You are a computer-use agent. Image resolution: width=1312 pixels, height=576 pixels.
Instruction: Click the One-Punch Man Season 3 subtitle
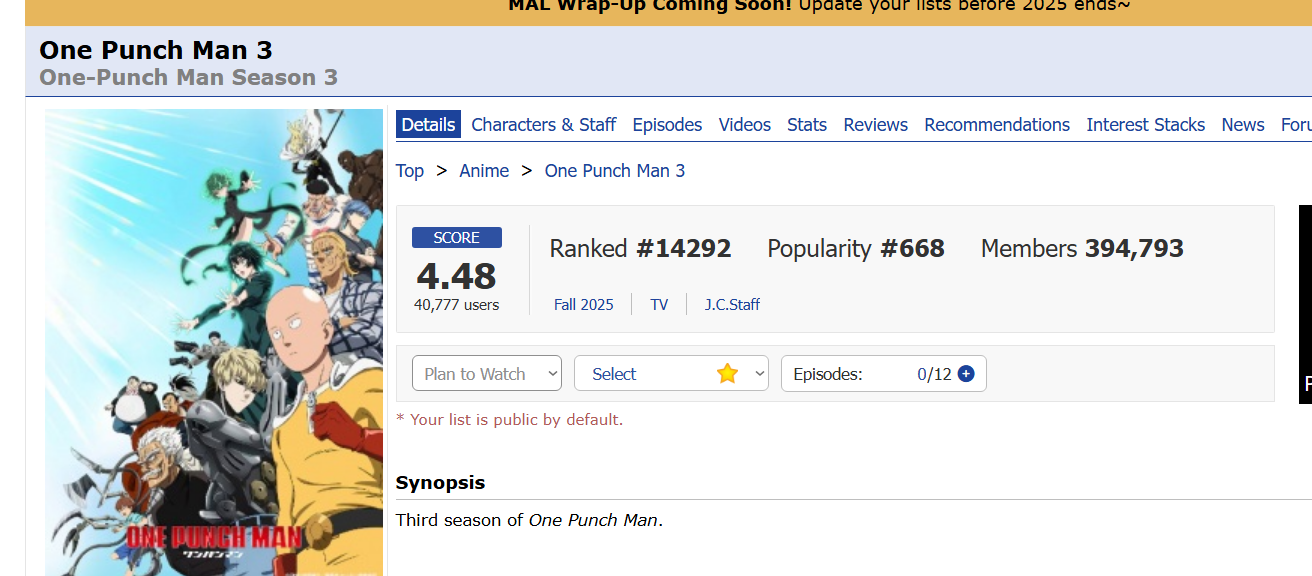coord(189,78)
